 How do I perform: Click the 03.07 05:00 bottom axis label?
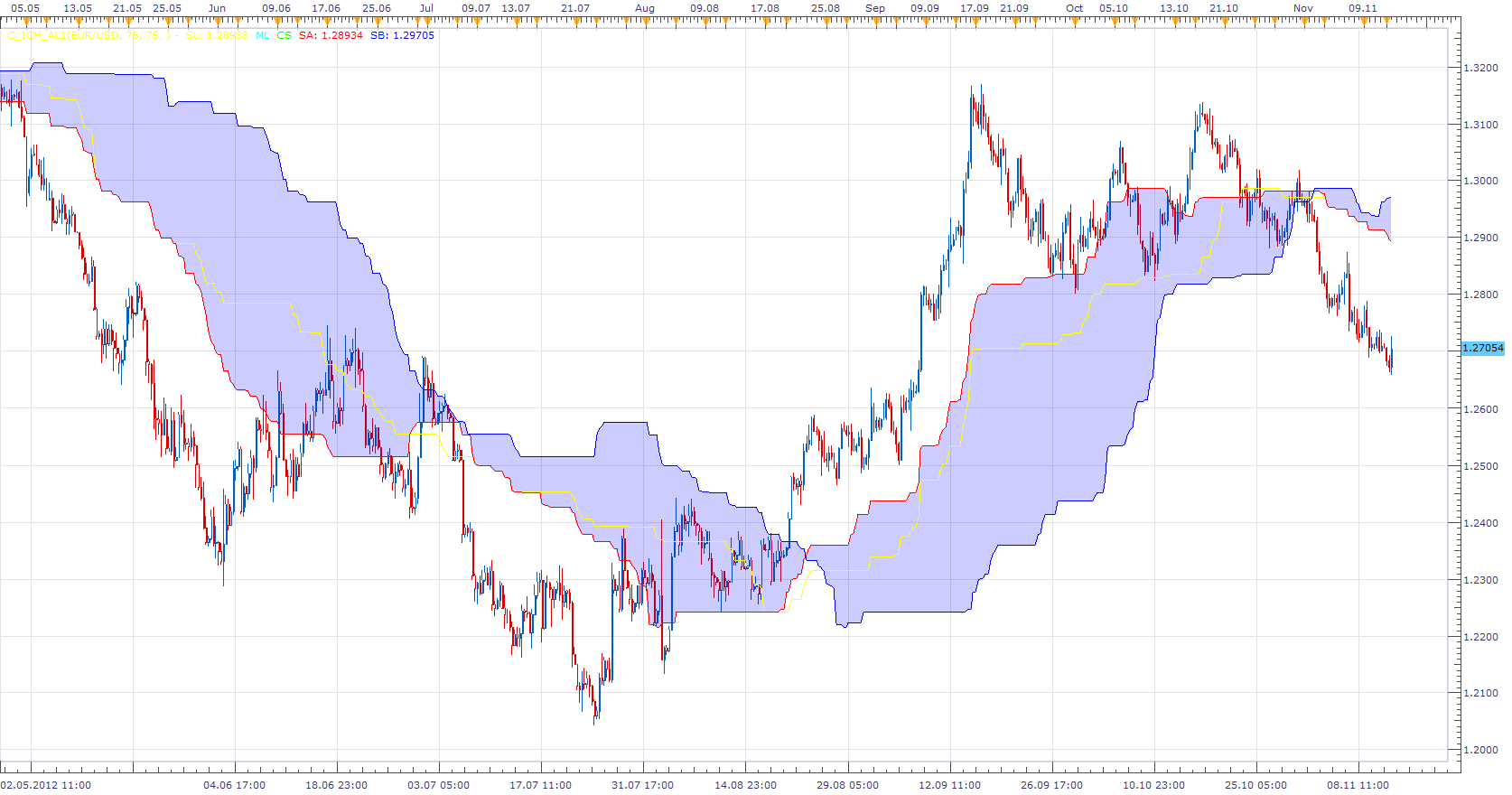point(439,785)
